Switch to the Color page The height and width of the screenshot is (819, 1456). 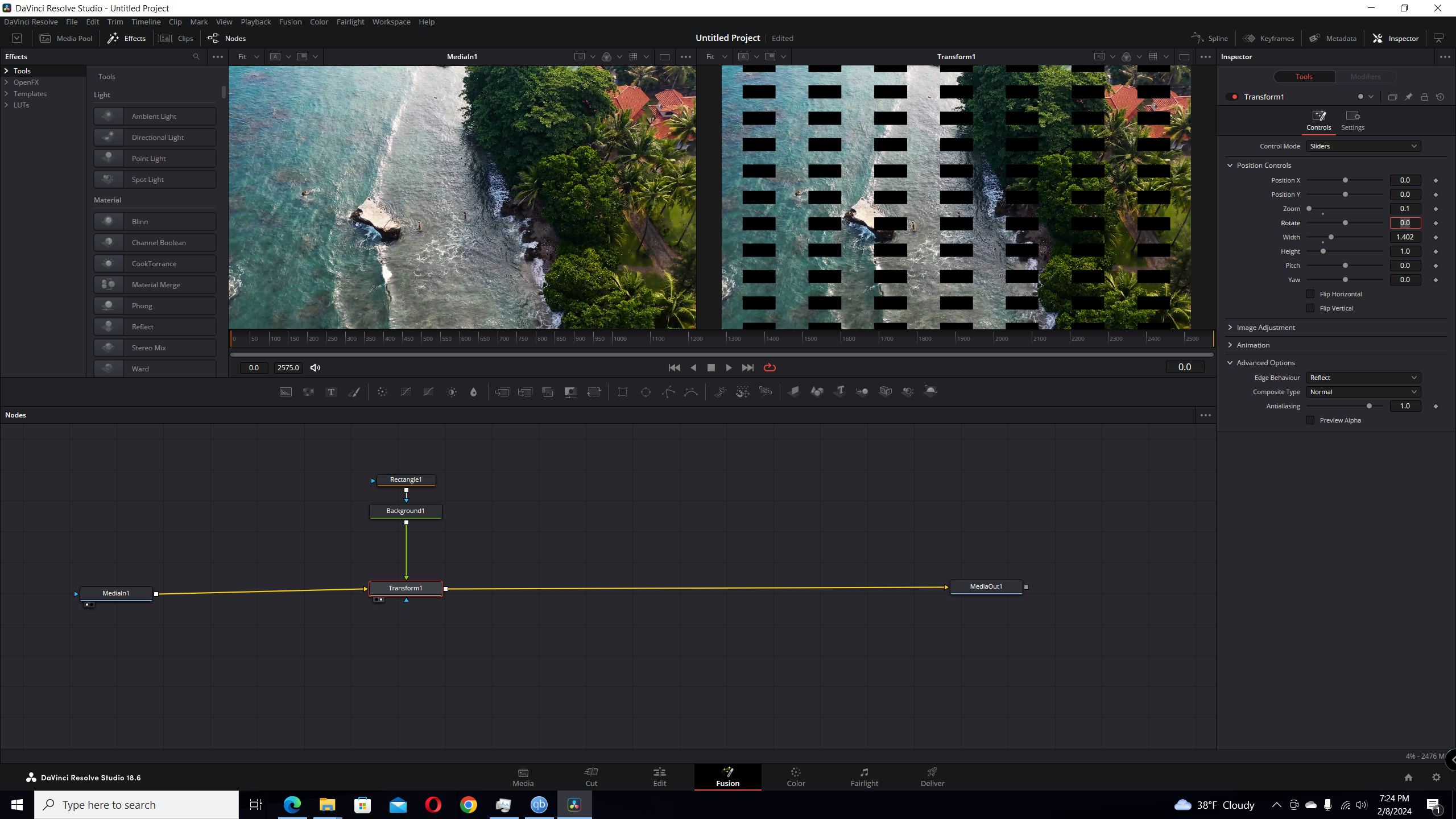[x=796, y=777]
